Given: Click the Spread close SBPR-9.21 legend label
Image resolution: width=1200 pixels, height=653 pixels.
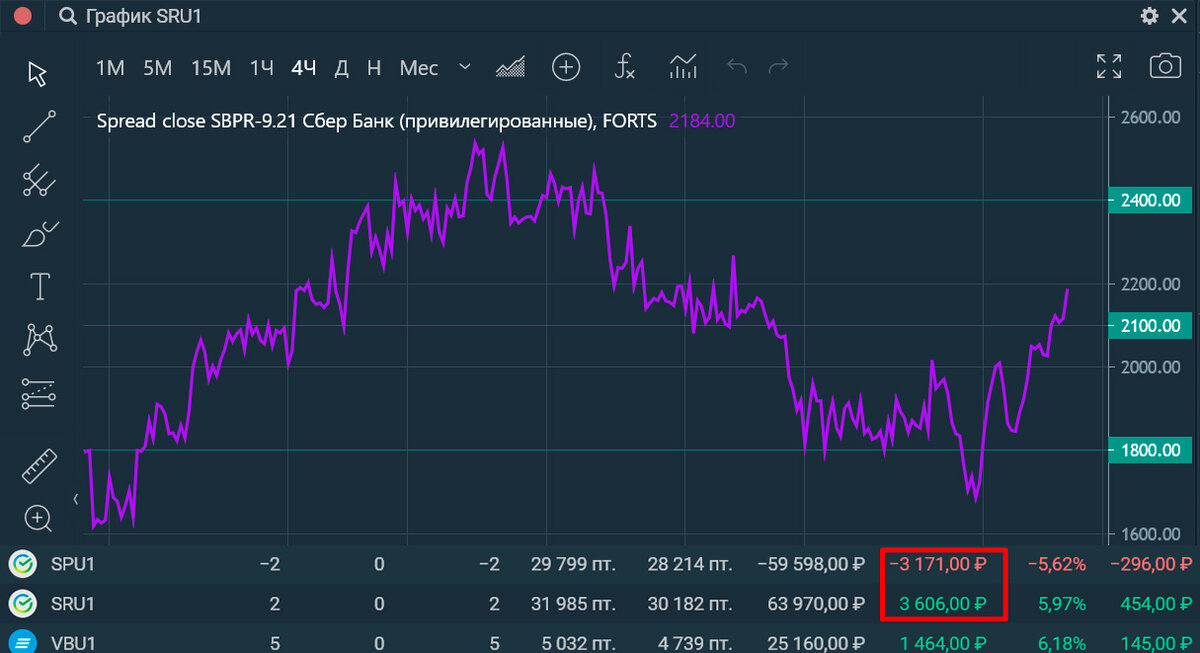Looking at the screenshot, I should 376,121.
